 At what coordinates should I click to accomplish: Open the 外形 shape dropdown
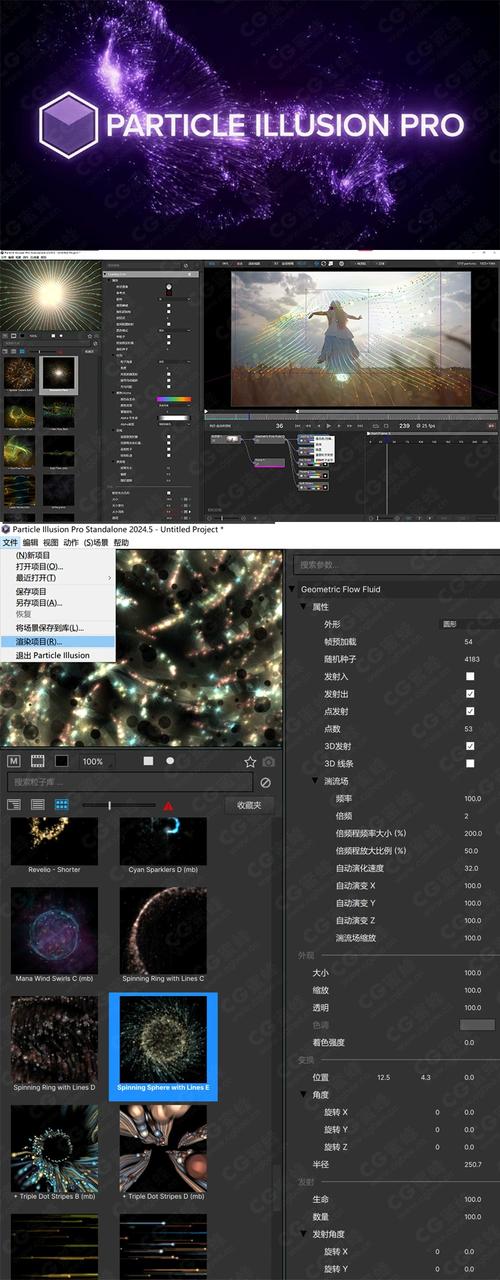pos(468,624)
